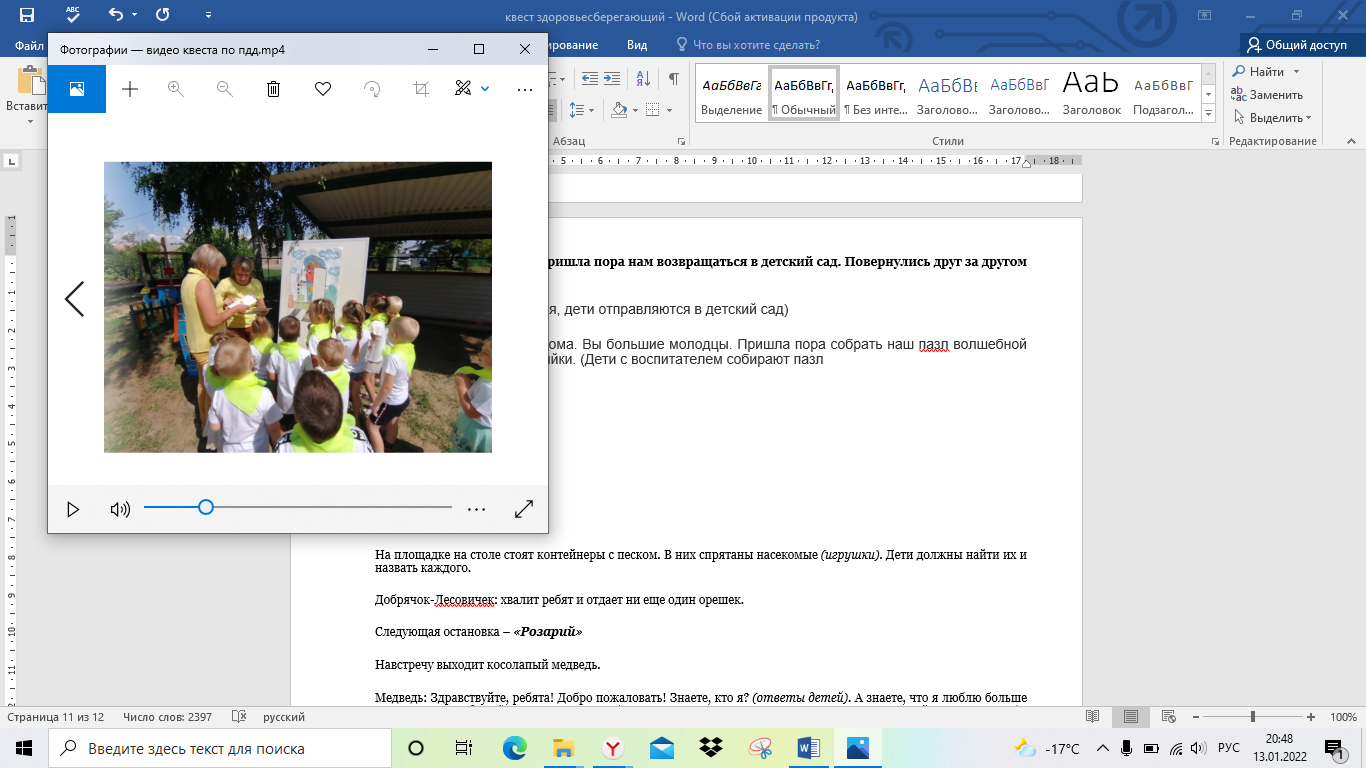Click the zoom in magnifier in Photos

click(176, 89)
